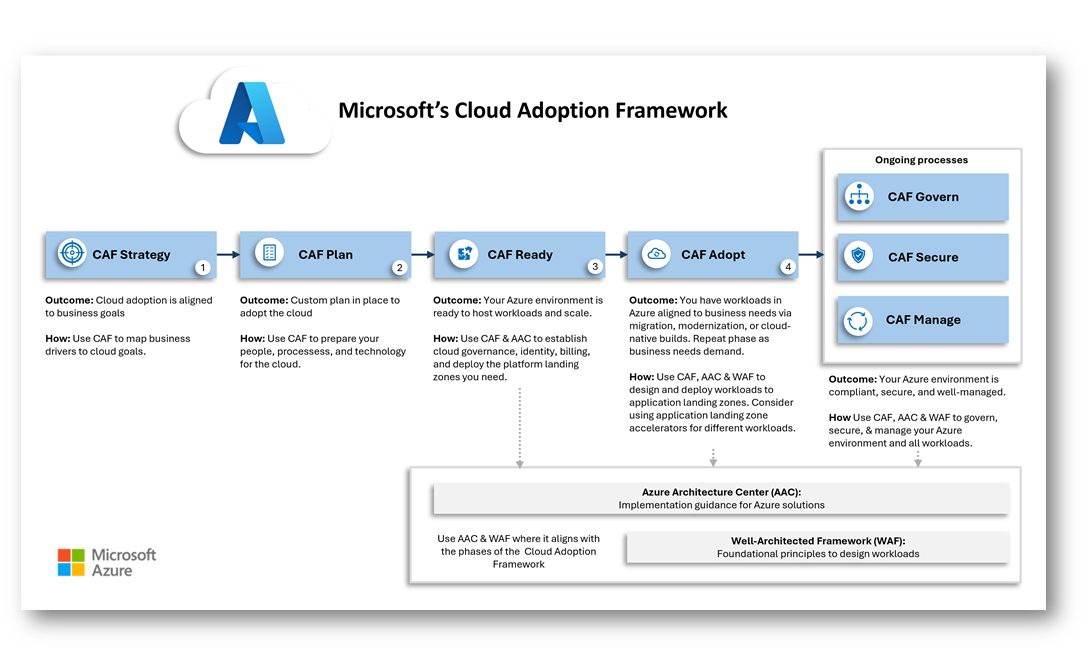Open the CAF Secure box
The image size is (1088, 652).
[x=923, y=257]
